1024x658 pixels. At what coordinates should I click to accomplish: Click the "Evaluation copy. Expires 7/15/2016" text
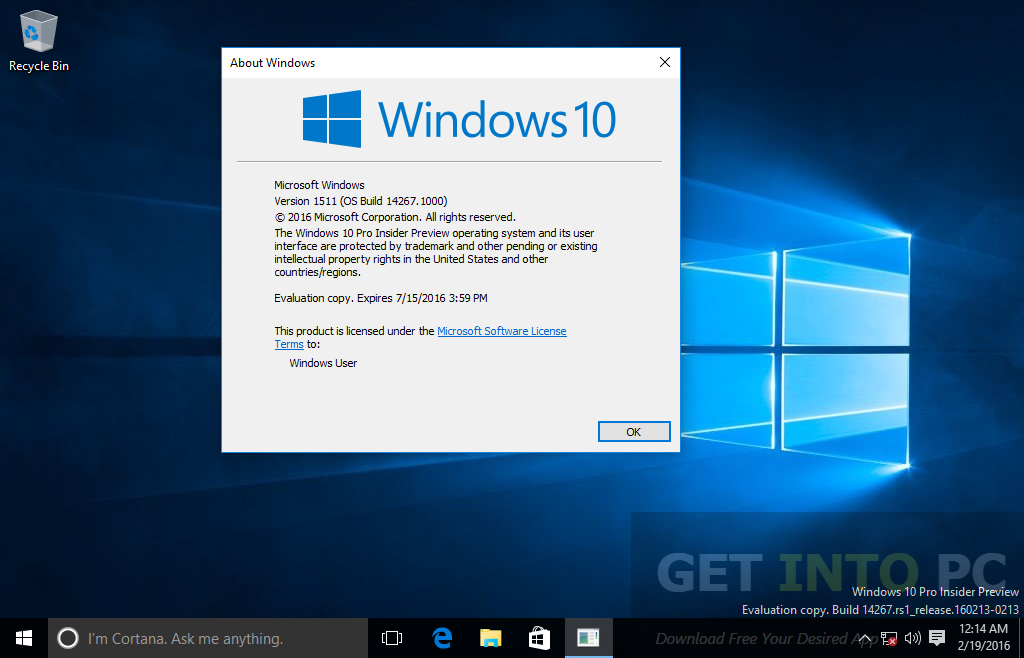[360, 298]
